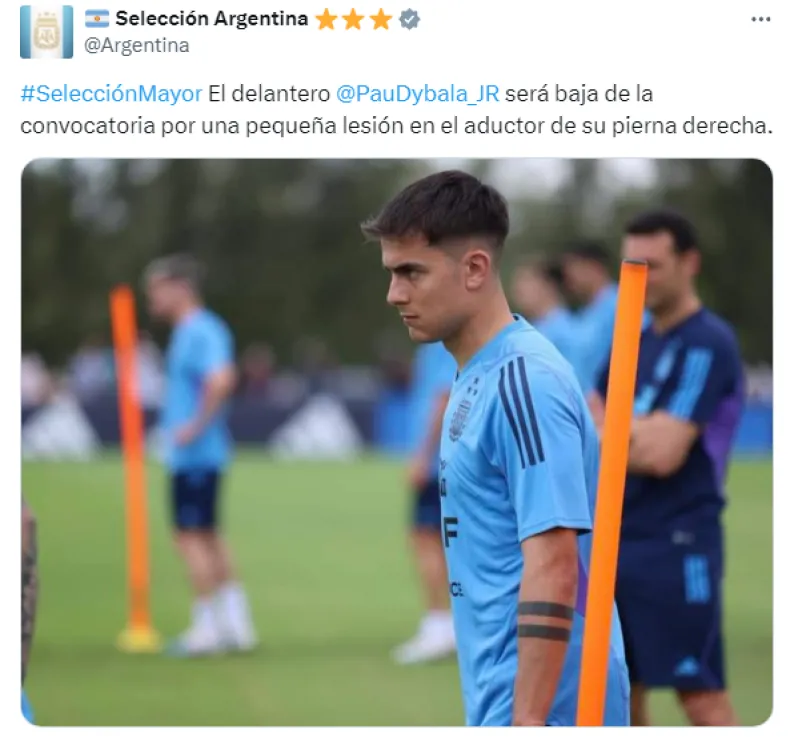This screenshot has height=737, width=790.
Task: Click the Selección Argentina display name
Action: [212, 19]
